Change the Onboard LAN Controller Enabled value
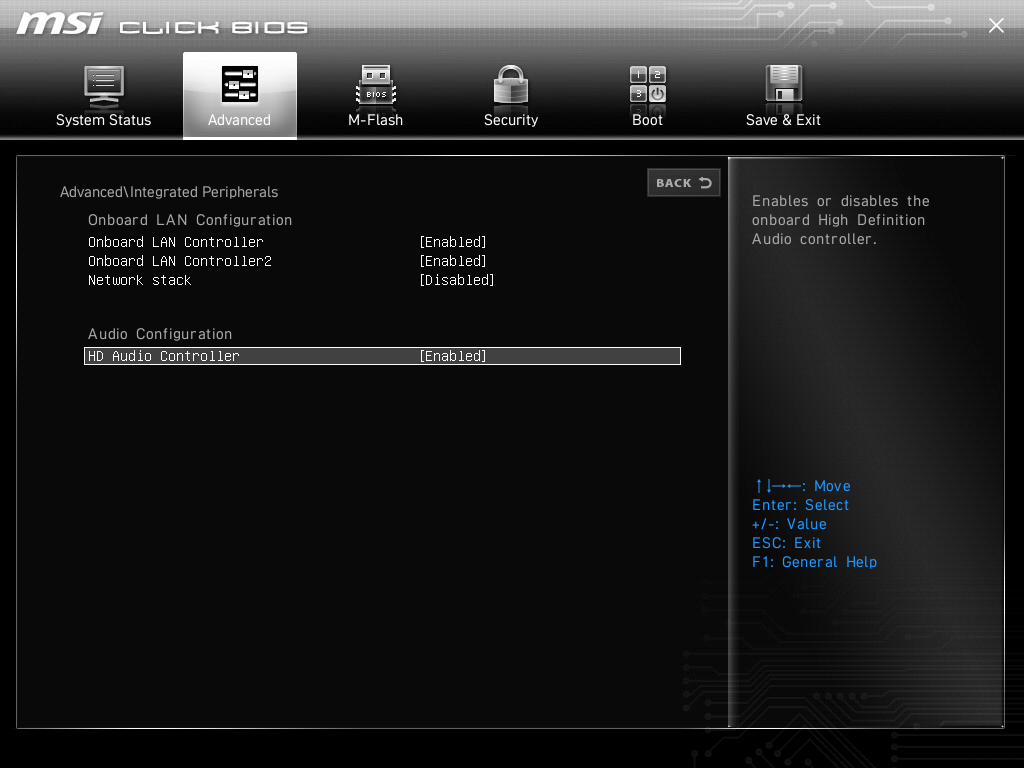The height and width of the screenshot is (768, 1024). 453,242
